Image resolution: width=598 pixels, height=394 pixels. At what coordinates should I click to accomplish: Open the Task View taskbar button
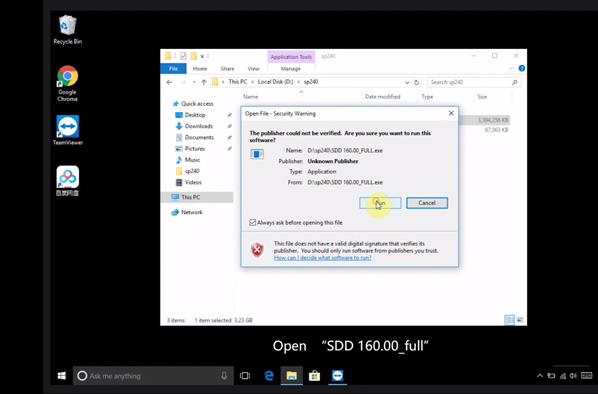245,376
